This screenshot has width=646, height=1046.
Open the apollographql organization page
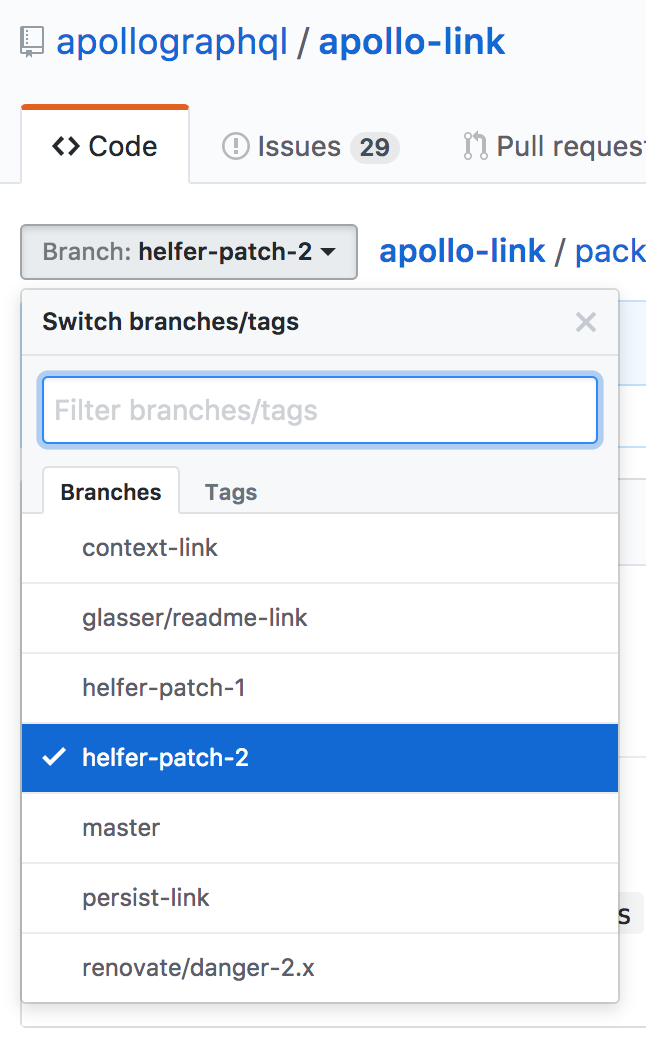[168, 41]
